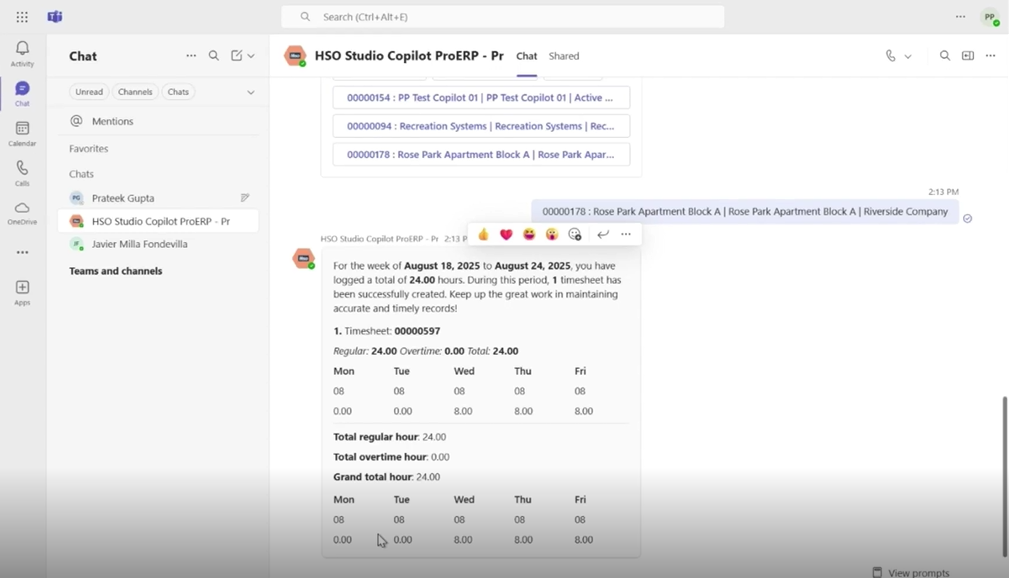
Task: Expand the chat filters chevron
Action: pos(250,92)
